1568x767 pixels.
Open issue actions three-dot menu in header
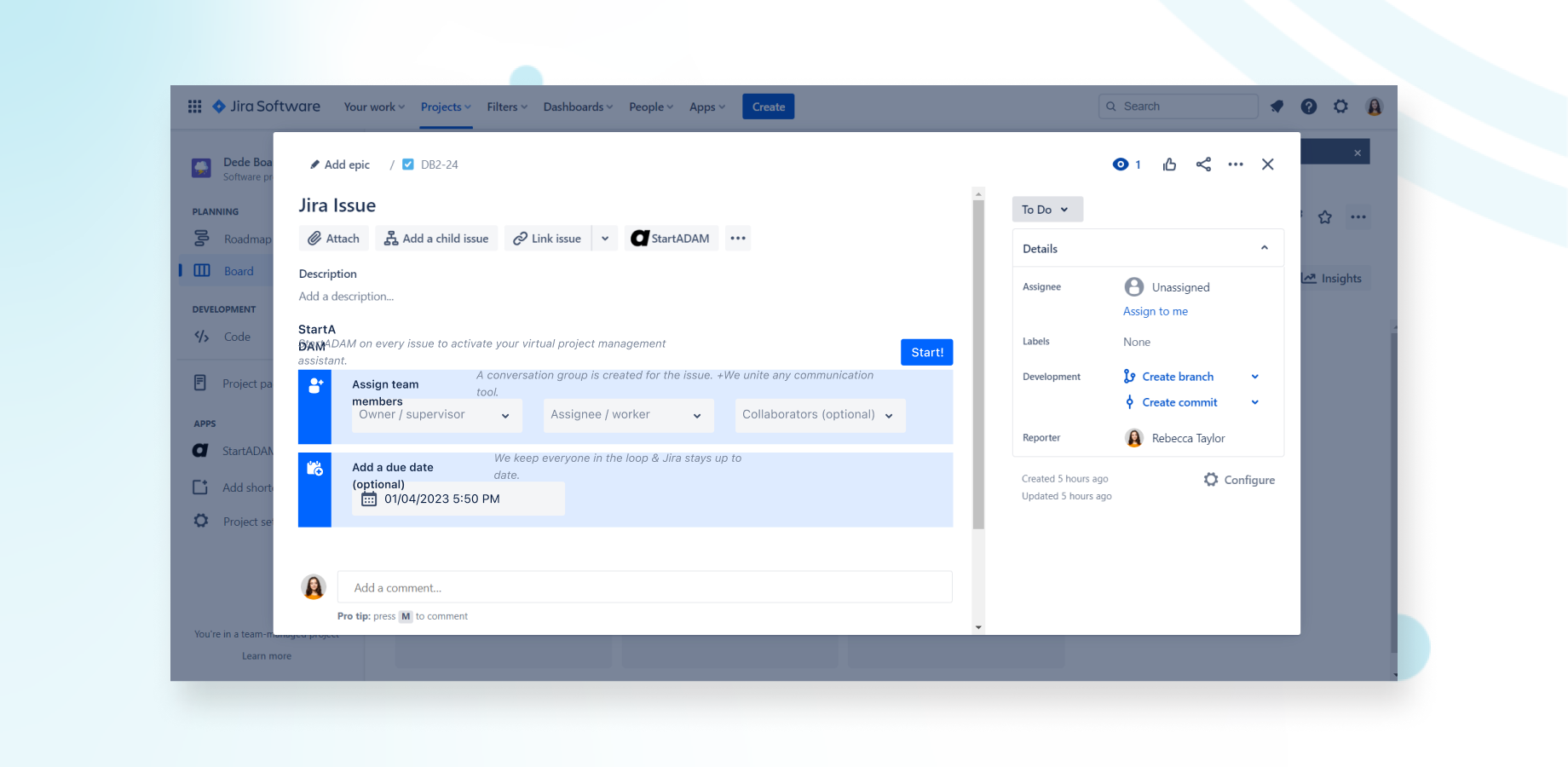pos(1236,164)
